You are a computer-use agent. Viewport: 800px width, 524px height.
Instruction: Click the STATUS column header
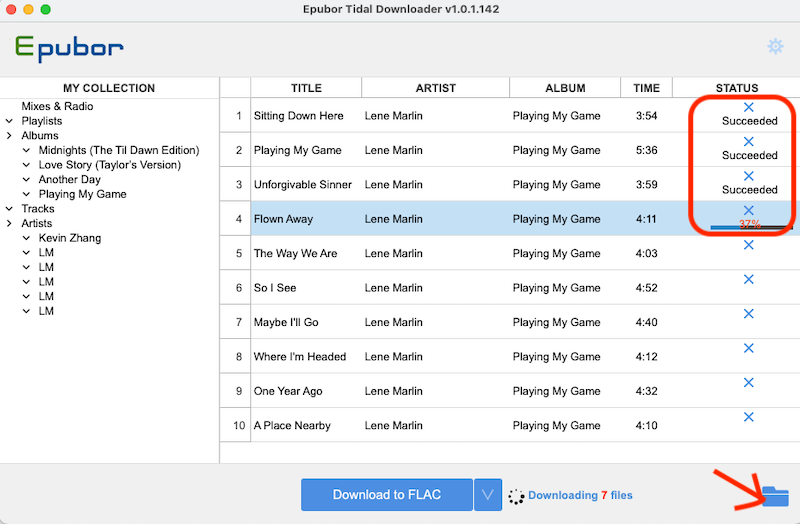(737, 88)
